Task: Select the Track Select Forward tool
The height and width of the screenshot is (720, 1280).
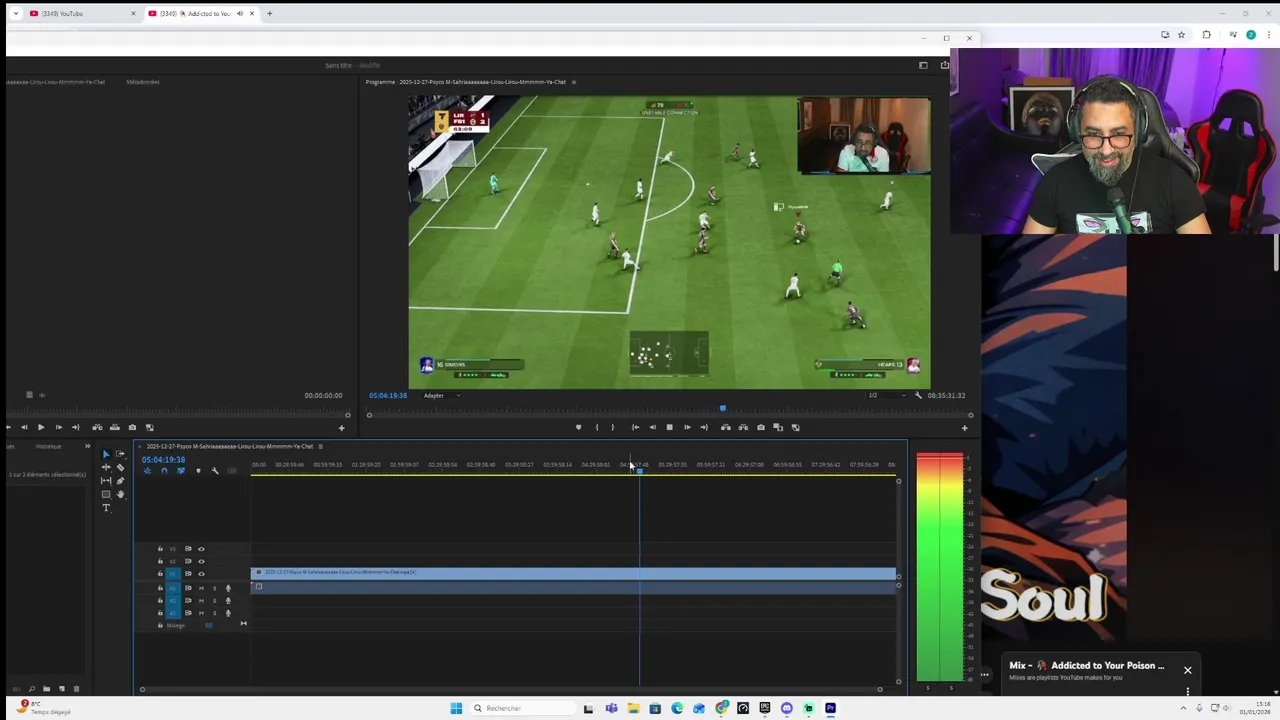Action: [120, 454]
